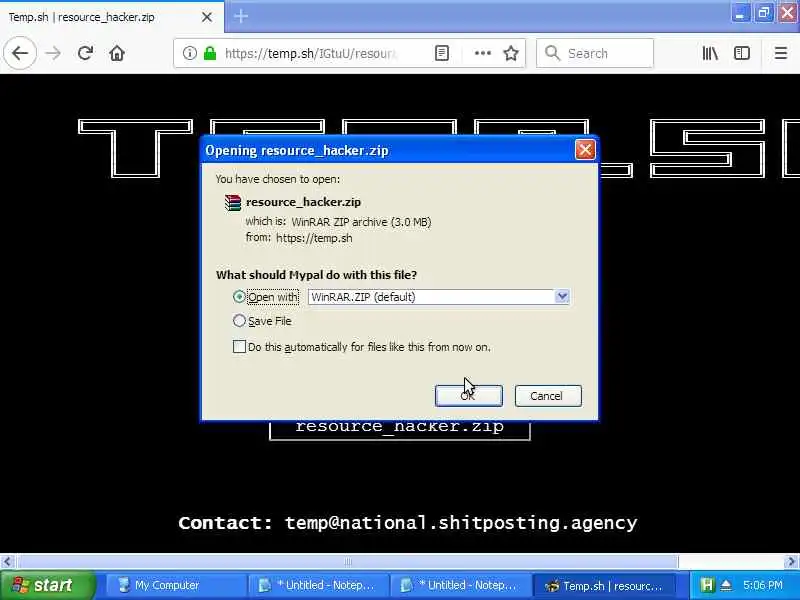Image resolution: width=800 pixels, height=600 pixels.
Task: Switch to My Computer taskbar item
Action: click(176, 585)
